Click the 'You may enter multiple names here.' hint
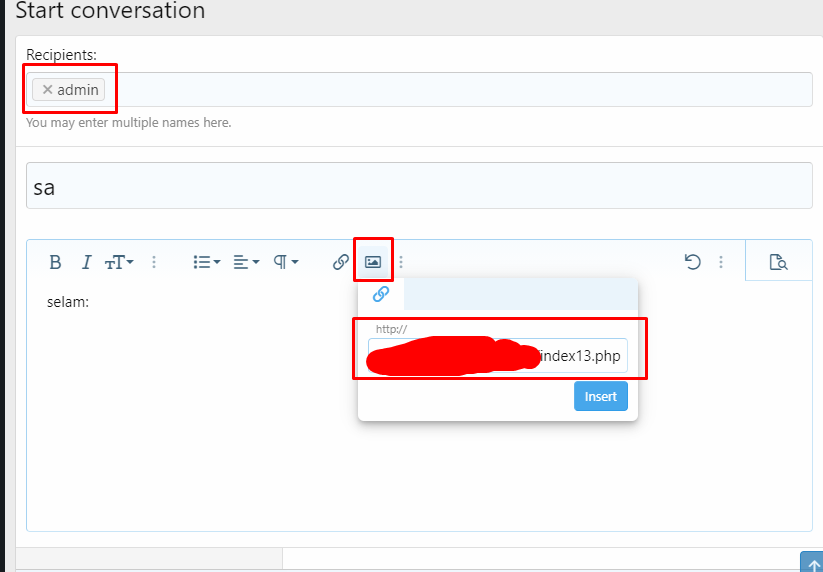823x572 pixels. (129, 123)
